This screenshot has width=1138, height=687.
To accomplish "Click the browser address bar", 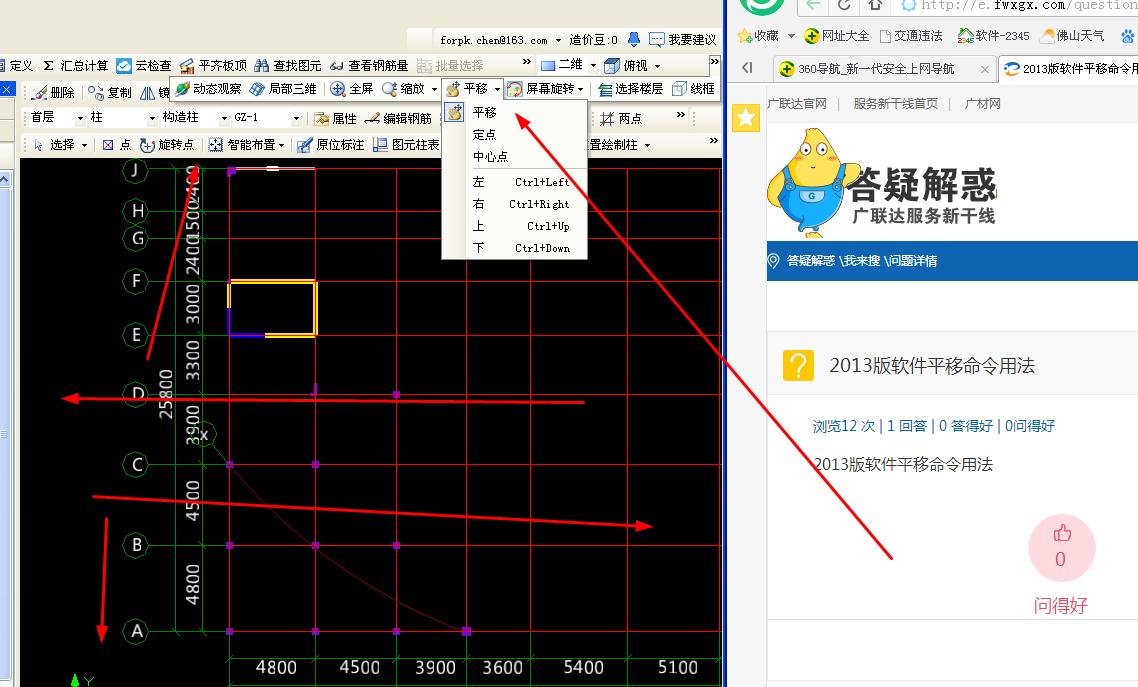I will [1018, 6].
